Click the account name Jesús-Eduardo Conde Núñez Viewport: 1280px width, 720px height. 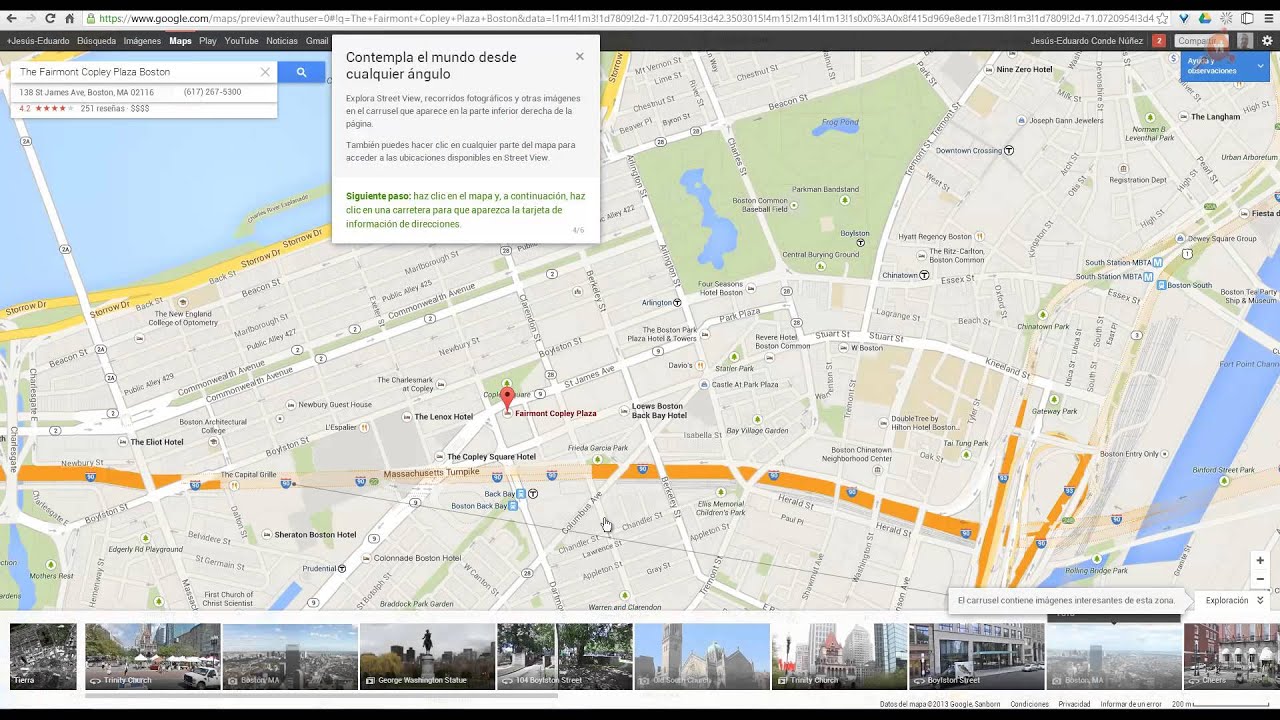point(1087,41)
